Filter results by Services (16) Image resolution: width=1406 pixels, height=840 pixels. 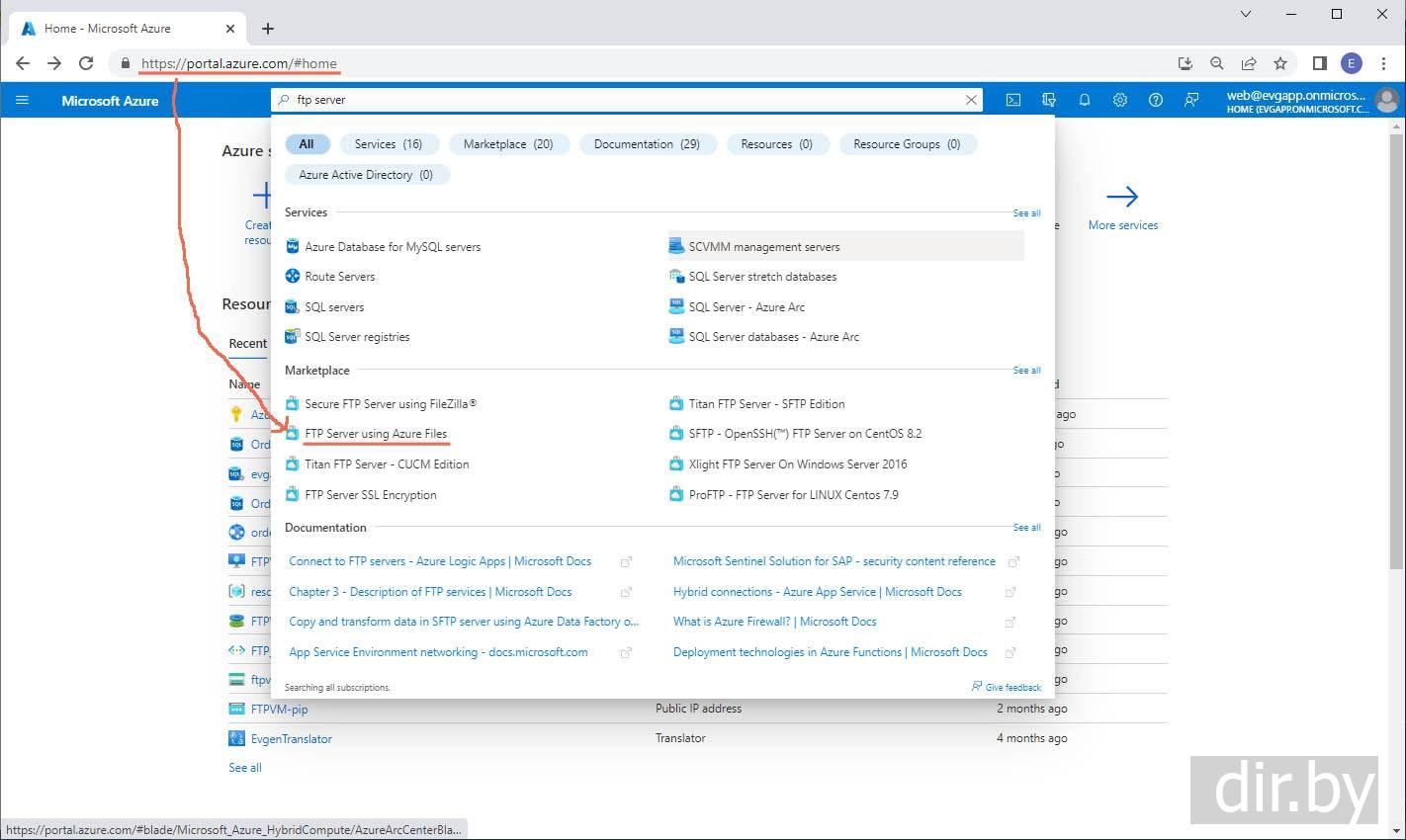tap(388, 144)
